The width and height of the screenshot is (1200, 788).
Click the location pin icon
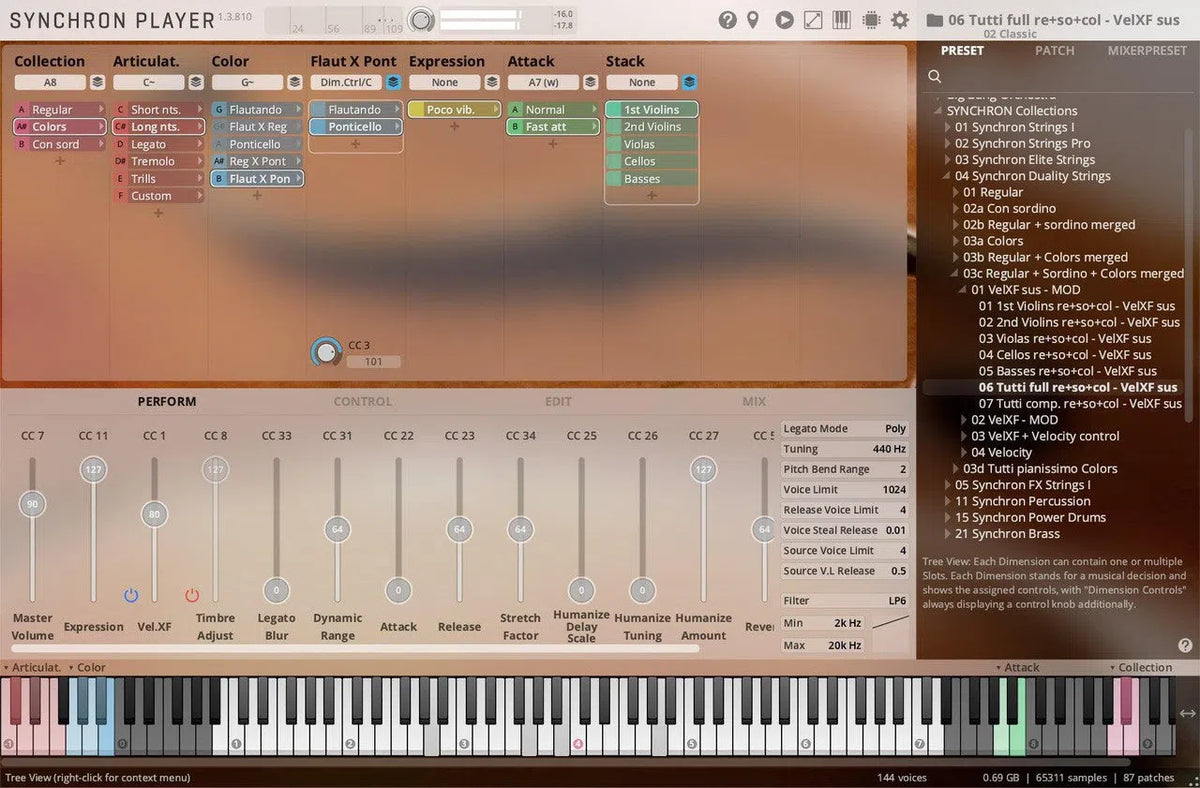pyautogui.click(x=755, y=19)
